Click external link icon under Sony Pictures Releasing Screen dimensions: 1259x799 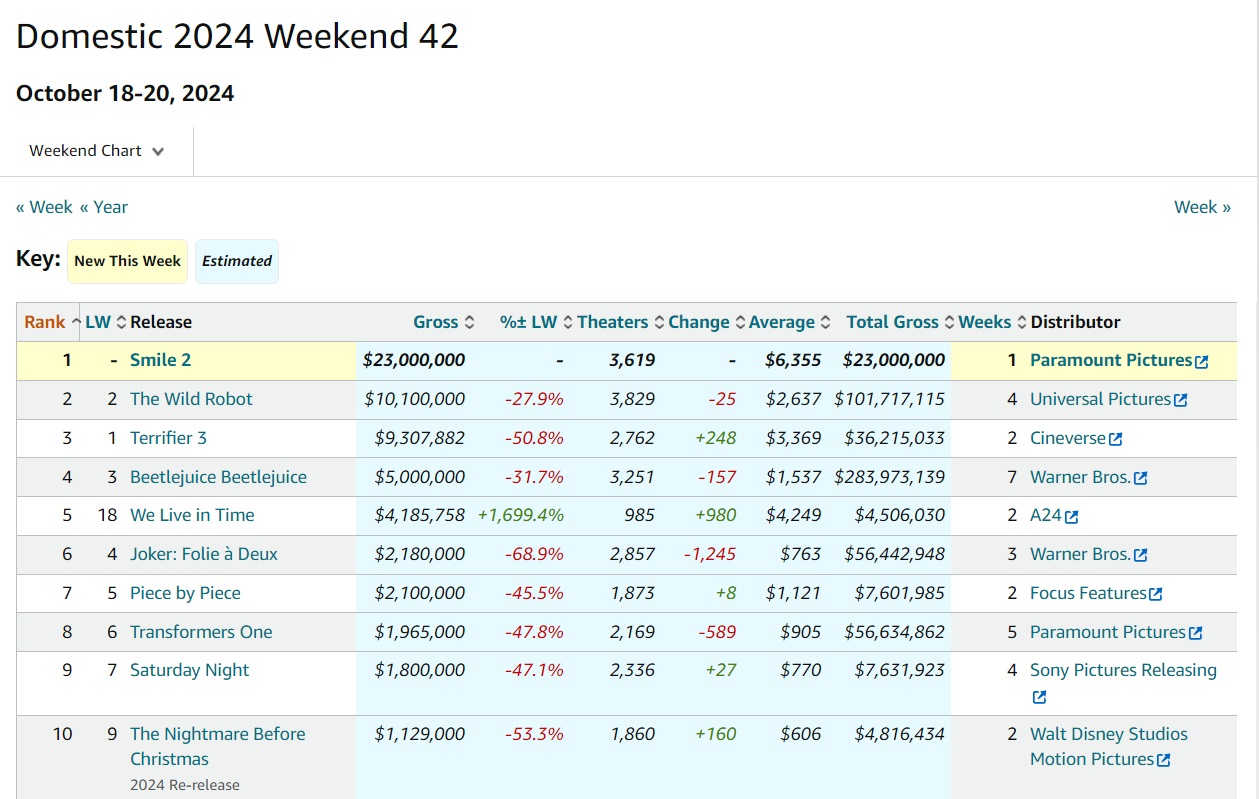pyautogui.click(x=1039, y=697)
